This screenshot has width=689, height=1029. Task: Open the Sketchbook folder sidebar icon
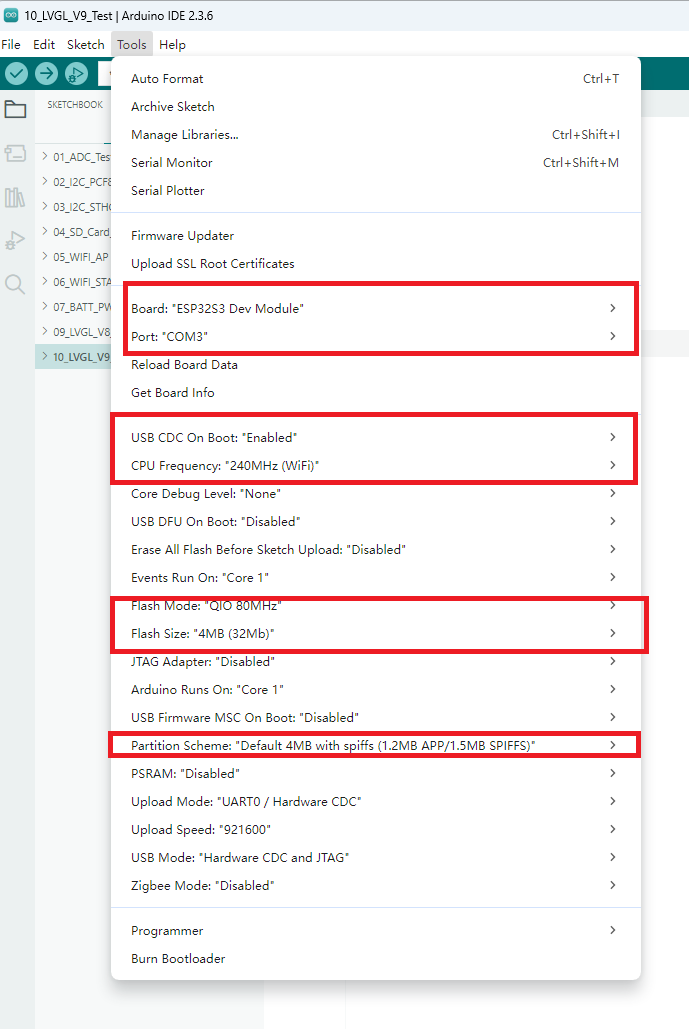15,109
